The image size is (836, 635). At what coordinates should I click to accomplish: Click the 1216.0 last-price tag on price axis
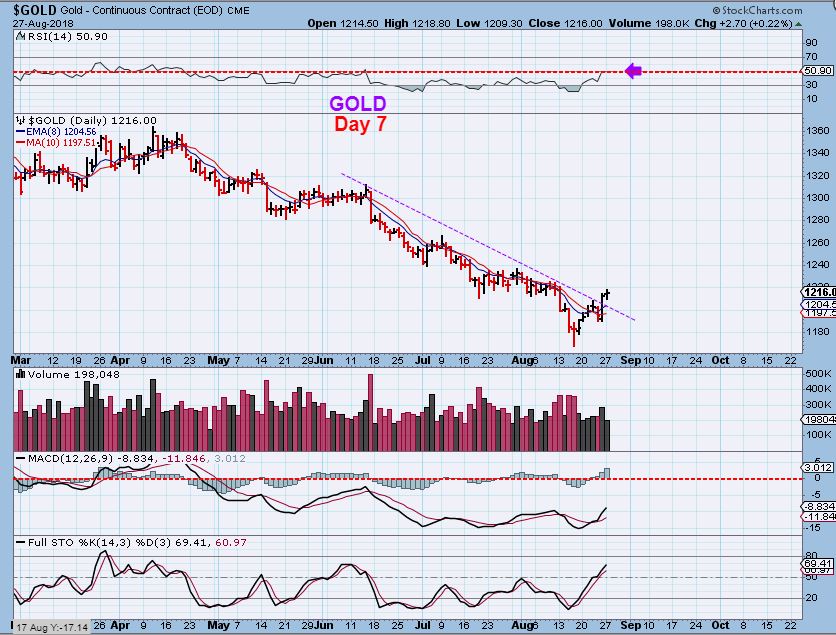point(819,292)
